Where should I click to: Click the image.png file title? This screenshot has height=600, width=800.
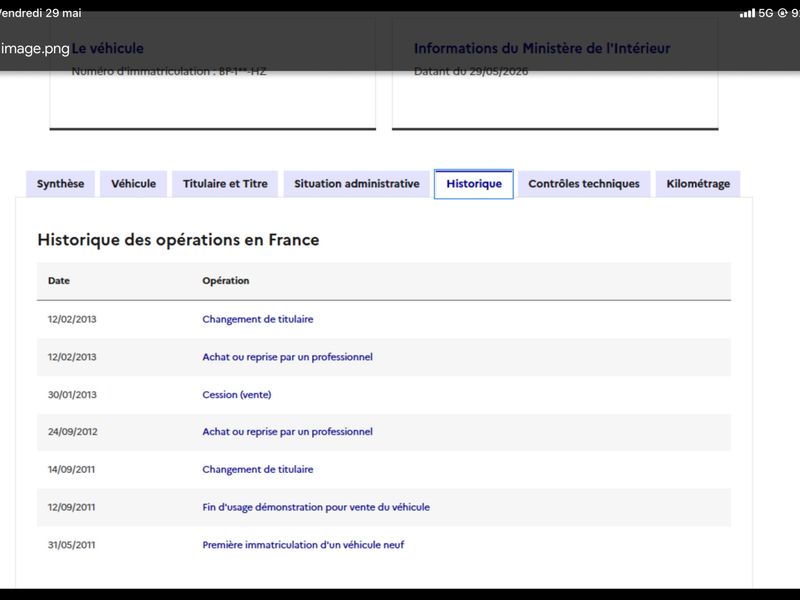click(x=35, y=48)
